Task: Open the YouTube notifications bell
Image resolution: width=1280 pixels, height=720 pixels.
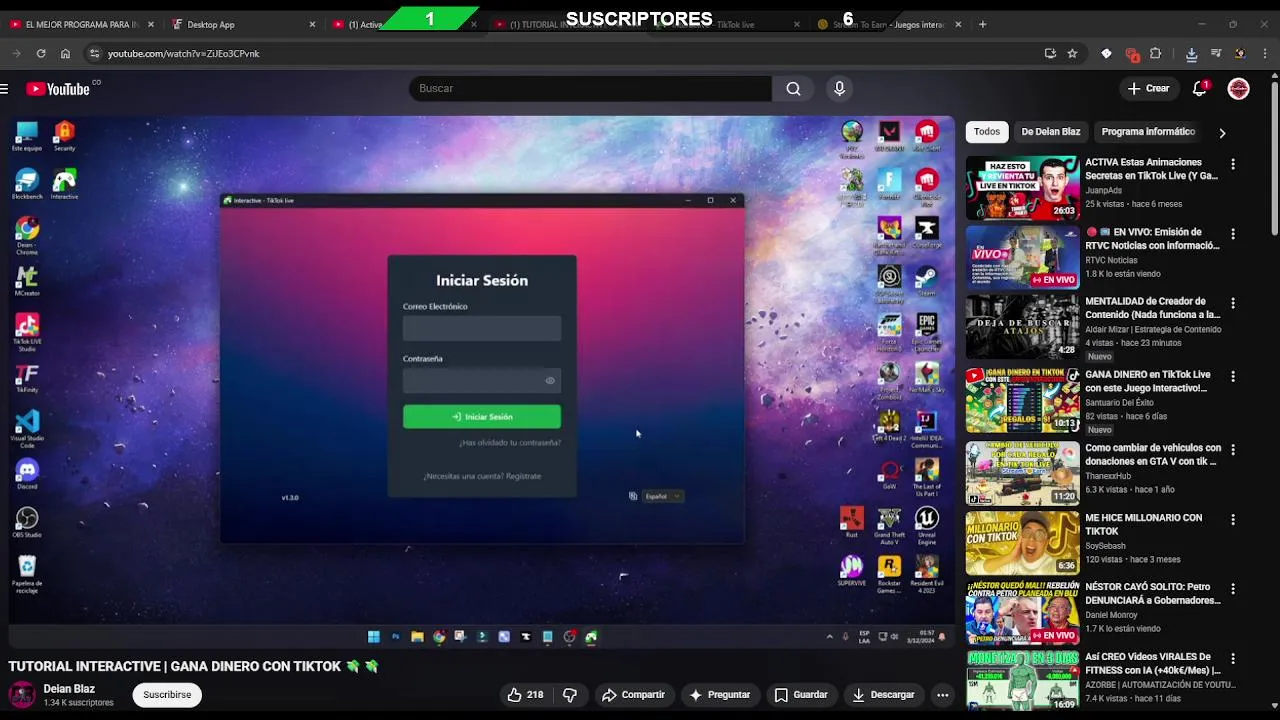Action: (x=1200, y=88)
